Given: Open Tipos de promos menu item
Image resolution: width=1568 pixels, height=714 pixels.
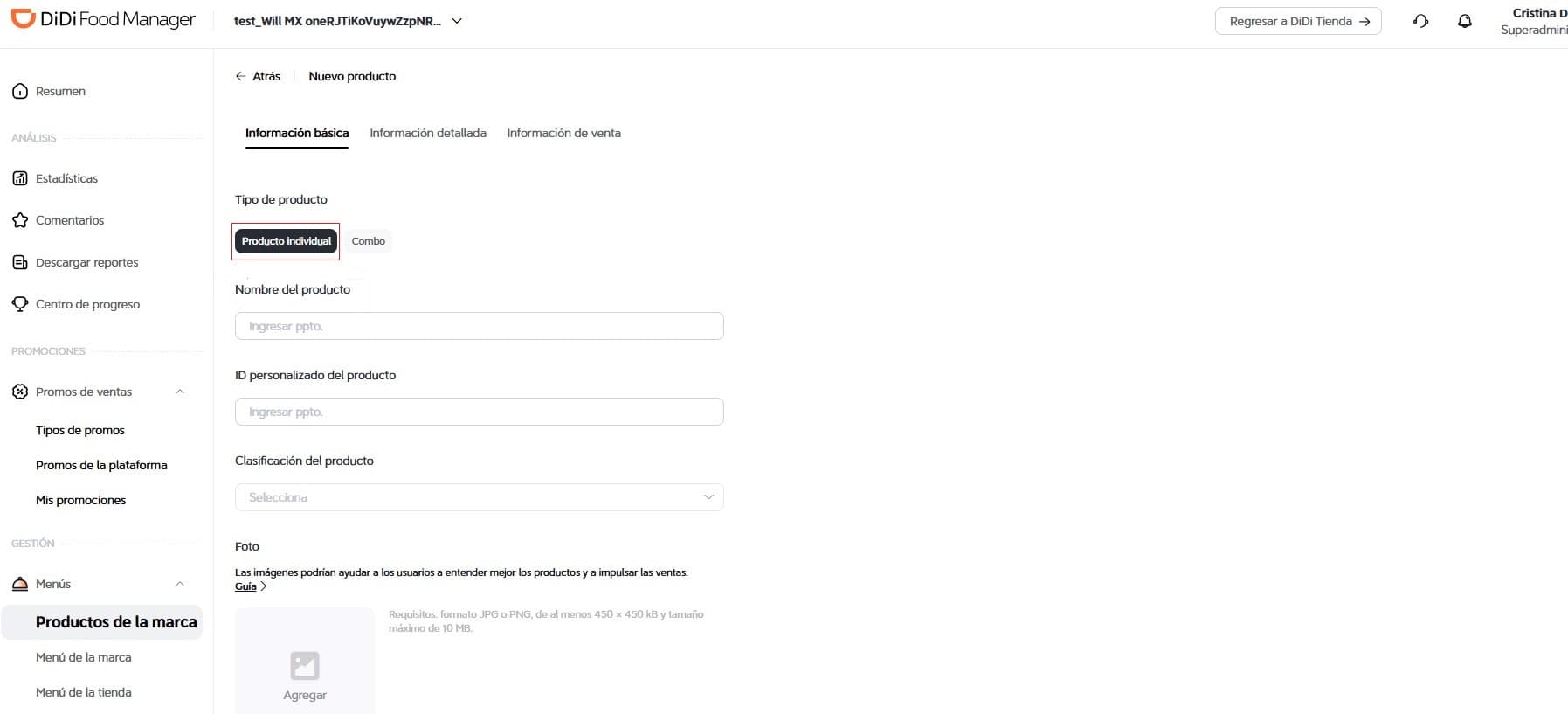Looking at the screenshot, I should click(80, 430).
